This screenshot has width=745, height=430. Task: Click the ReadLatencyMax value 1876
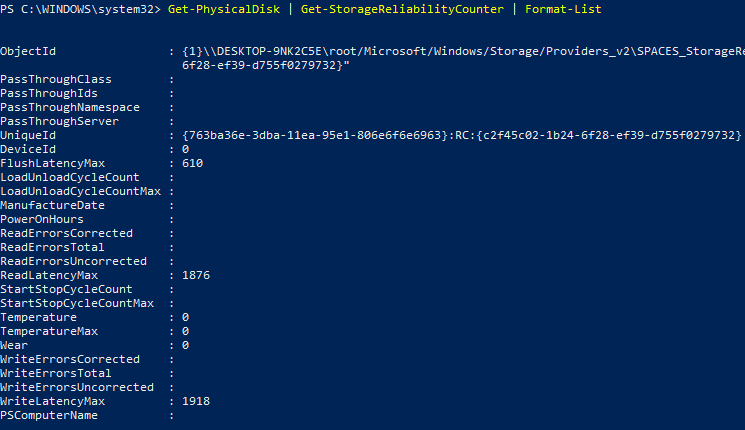click(196, 276)
